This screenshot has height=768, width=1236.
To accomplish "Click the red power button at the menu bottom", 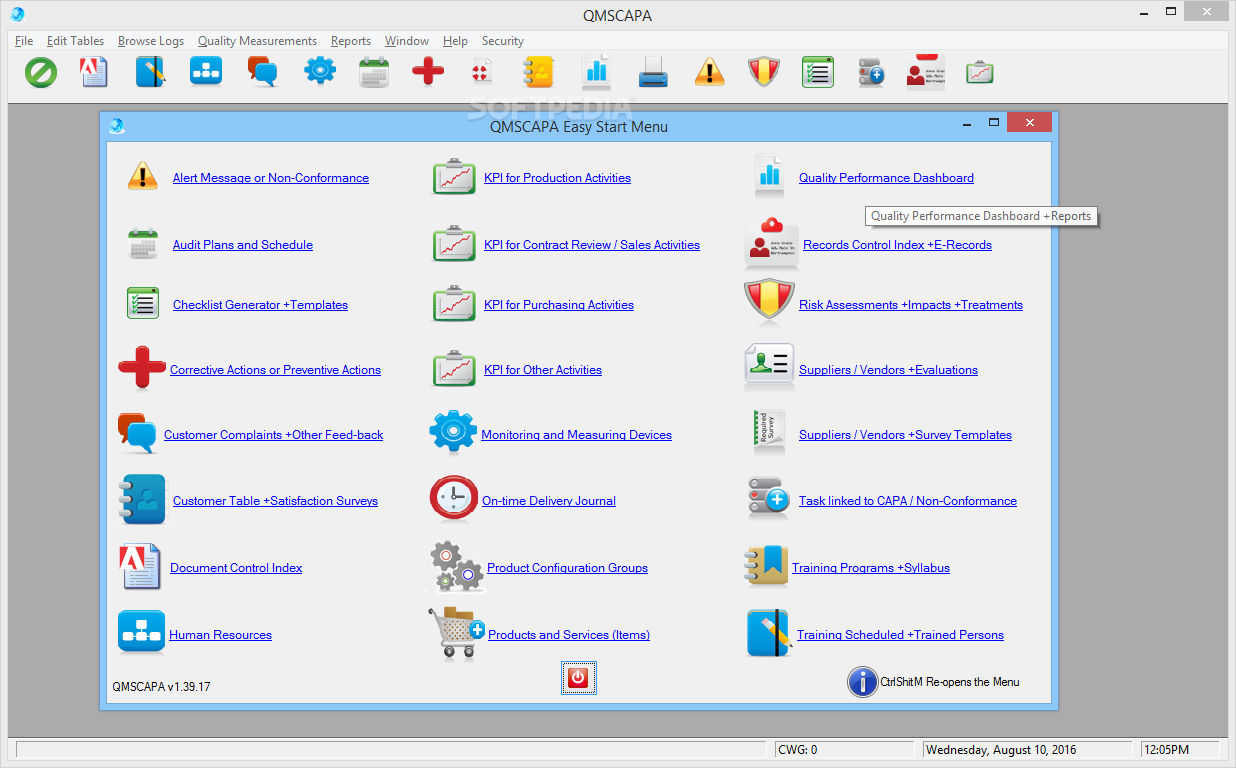I will [578, 678].
